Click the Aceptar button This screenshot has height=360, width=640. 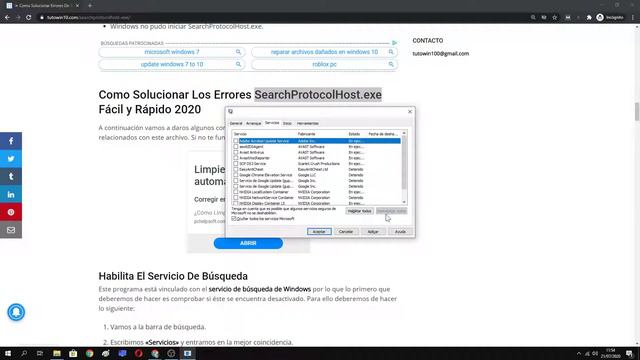click(319, 231)
